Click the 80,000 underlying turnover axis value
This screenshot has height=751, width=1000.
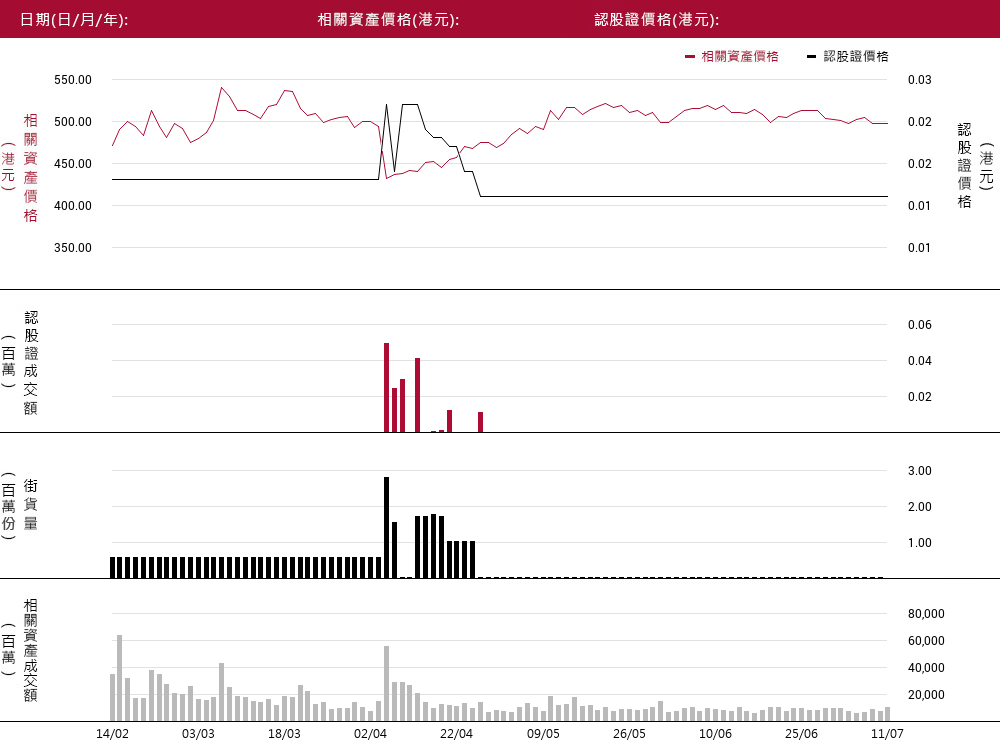pyautogui.click(x=926, y=614)
